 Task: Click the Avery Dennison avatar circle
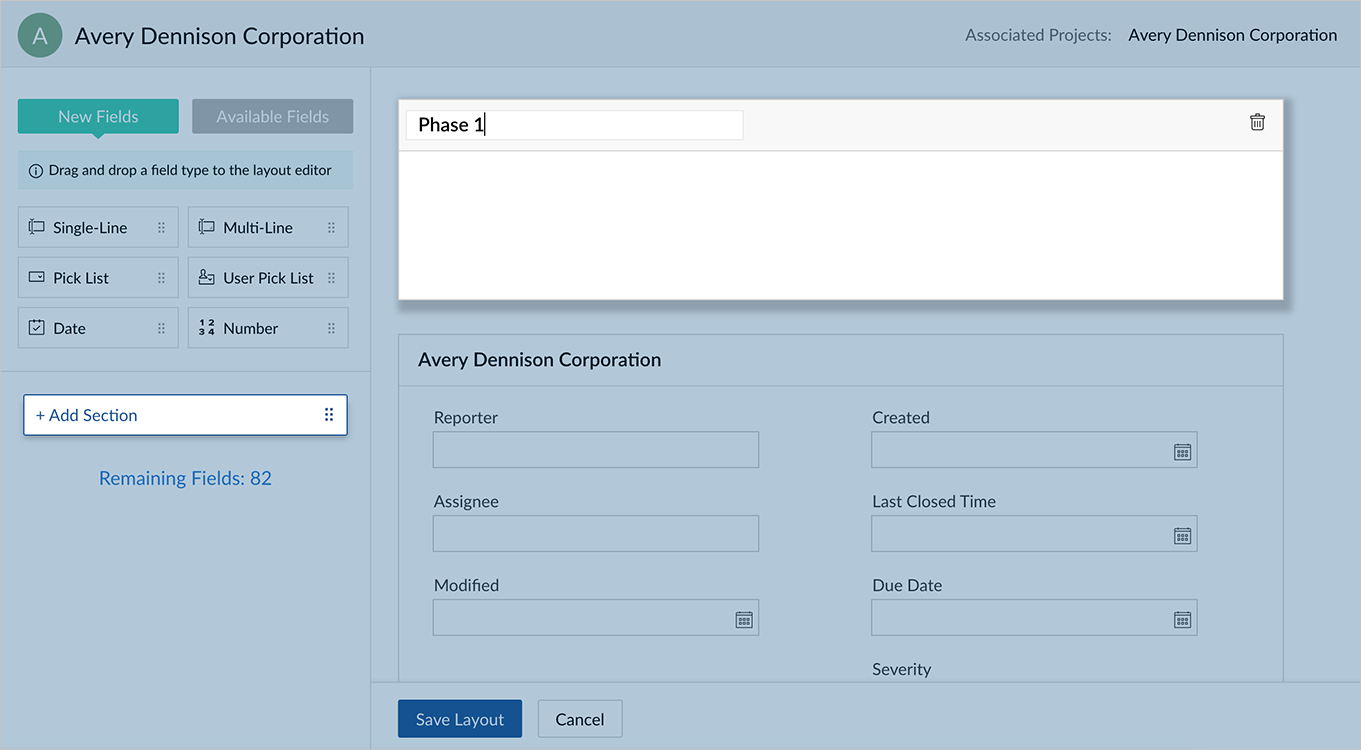[40, 36]
